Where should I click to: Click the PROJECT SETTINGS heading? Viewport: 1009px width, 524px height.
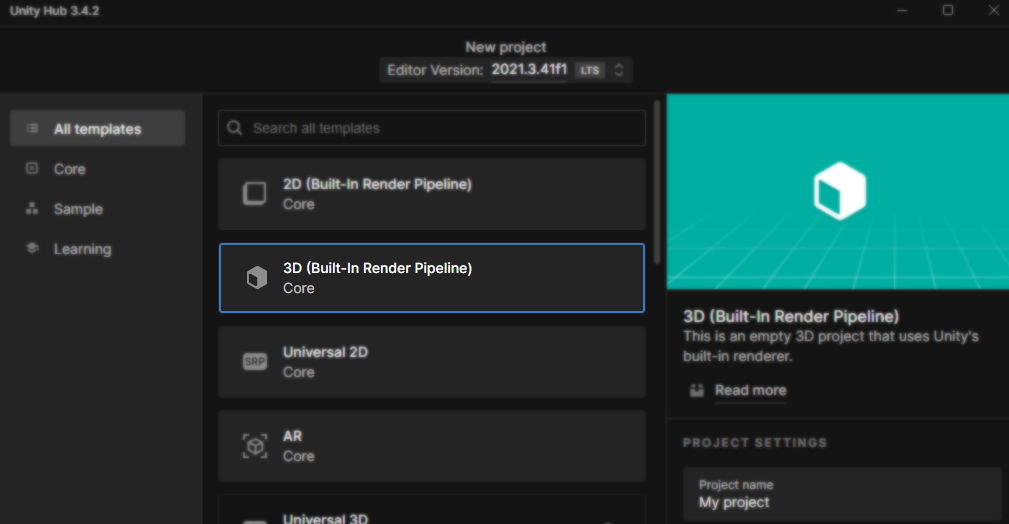(755, 443)
